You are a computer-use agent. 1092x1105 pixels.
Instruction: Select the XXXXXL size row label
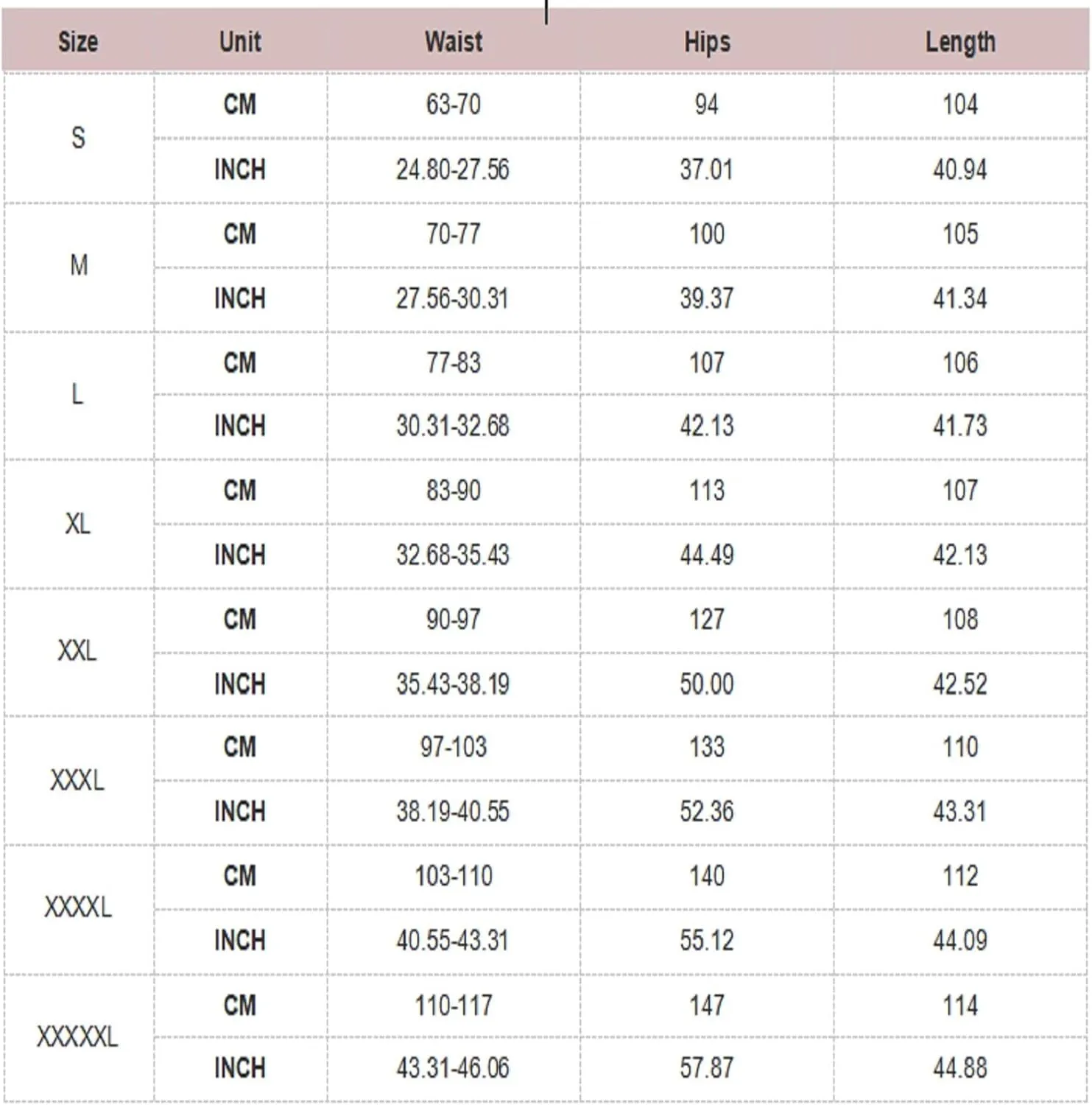click(78, 1037)
